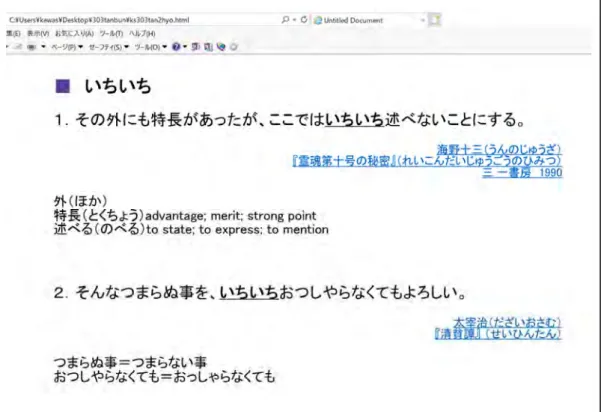Click the Internet Explorer icon on Untitled Document tab
This screenshot has height=412, width=601.
tap(317, 20)
